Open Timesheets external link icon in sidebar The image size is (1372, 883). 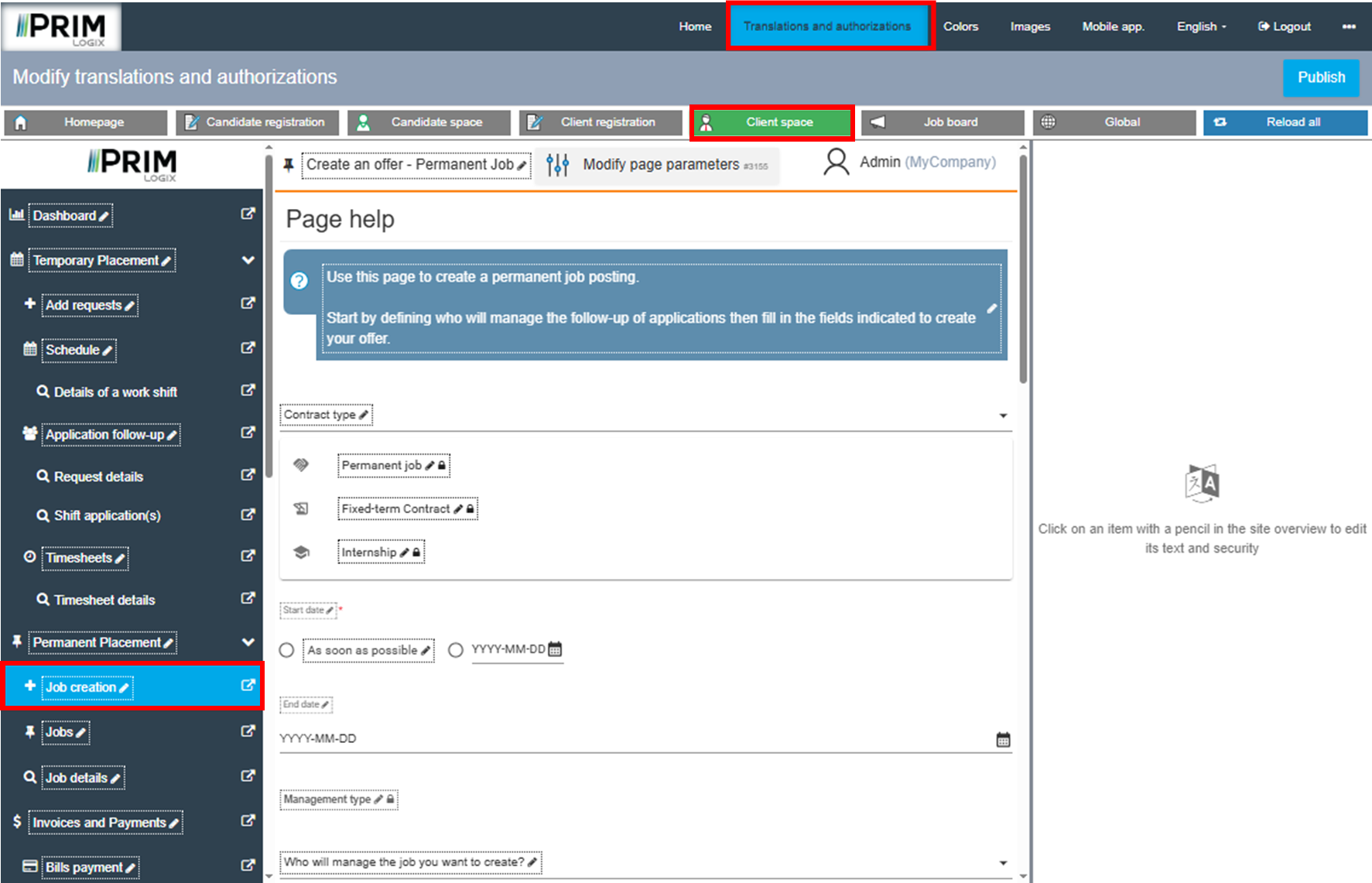coord(248,556)
